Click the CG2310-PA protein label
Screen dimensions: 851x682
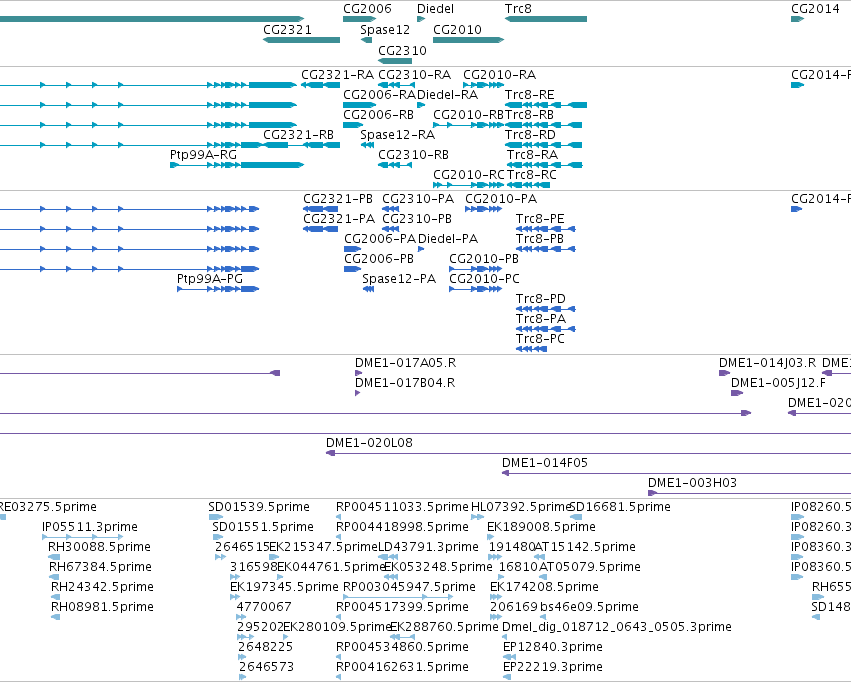(418, 199)
